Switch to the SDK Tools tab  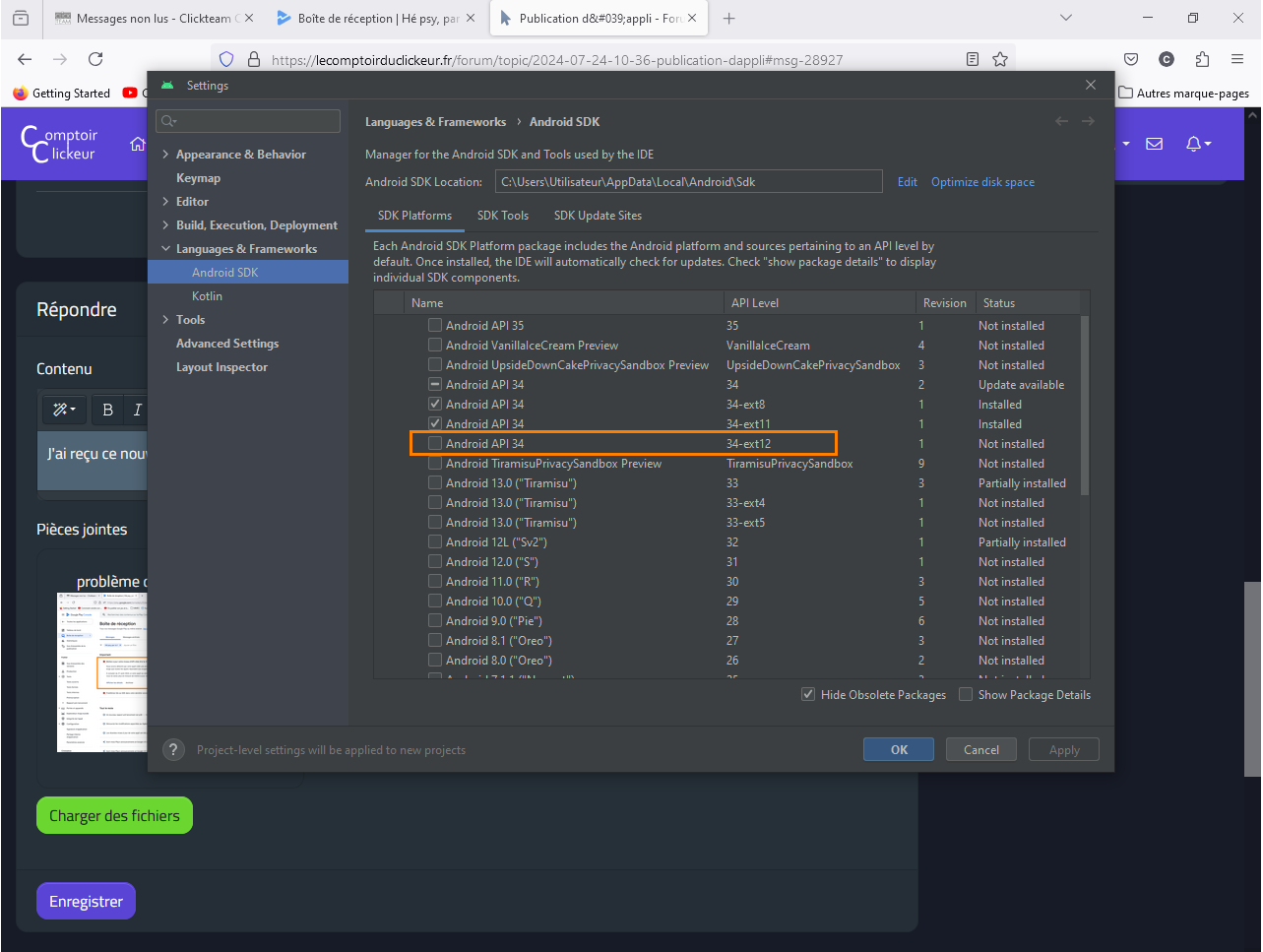tap(502, 216)
